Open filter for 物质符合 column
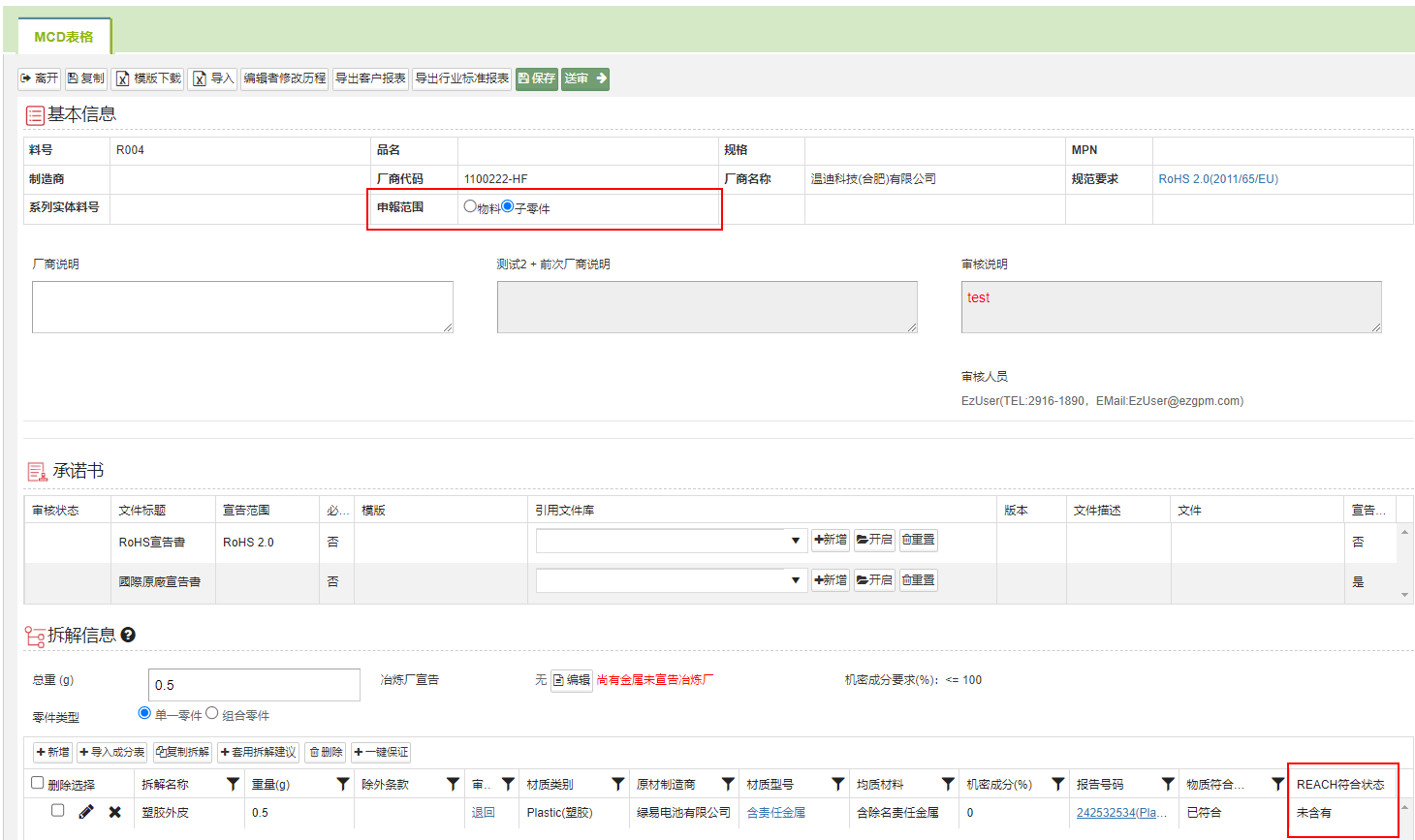Viewport: 1415px width, 840px height. point(1278,784)
